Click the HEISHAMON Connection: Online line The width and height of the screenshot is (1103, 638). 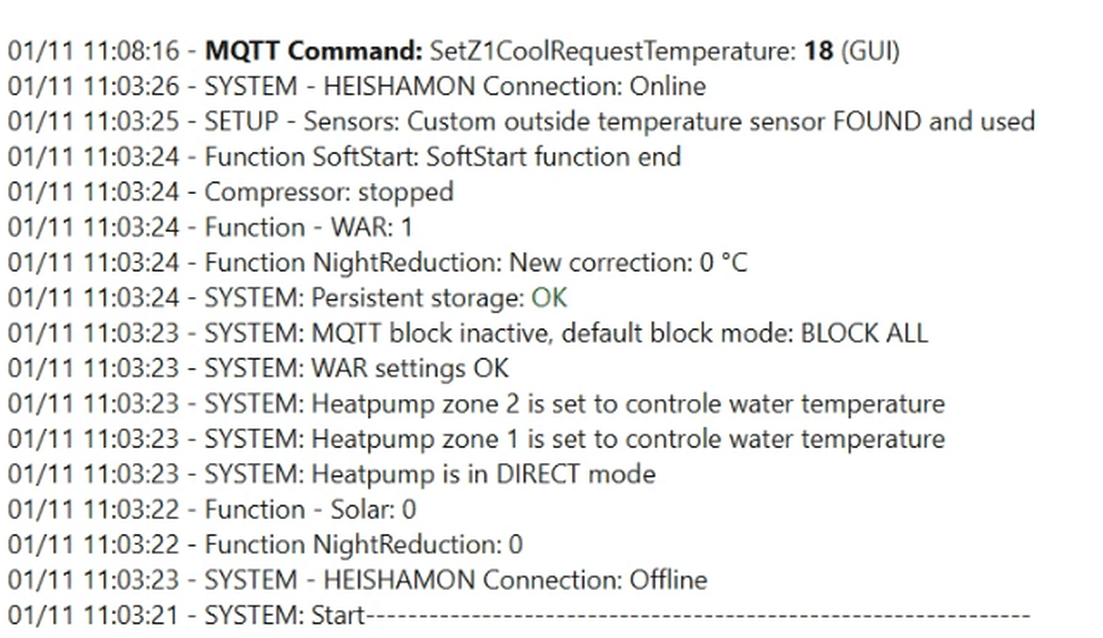[x=357, y=87]
